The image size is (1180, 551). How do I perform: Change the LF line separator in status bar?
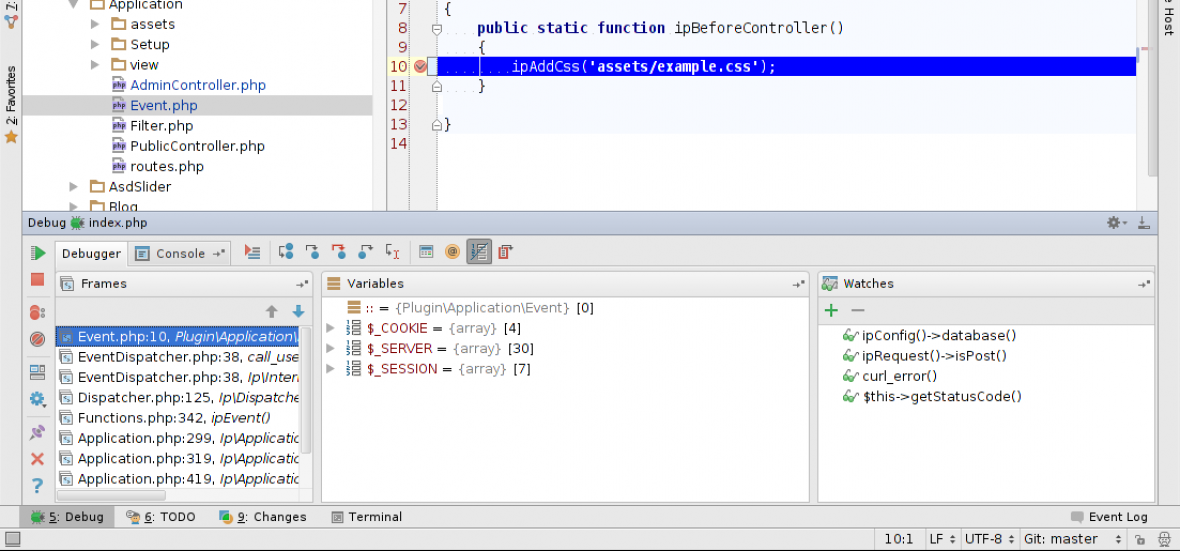tap(942, 539)
